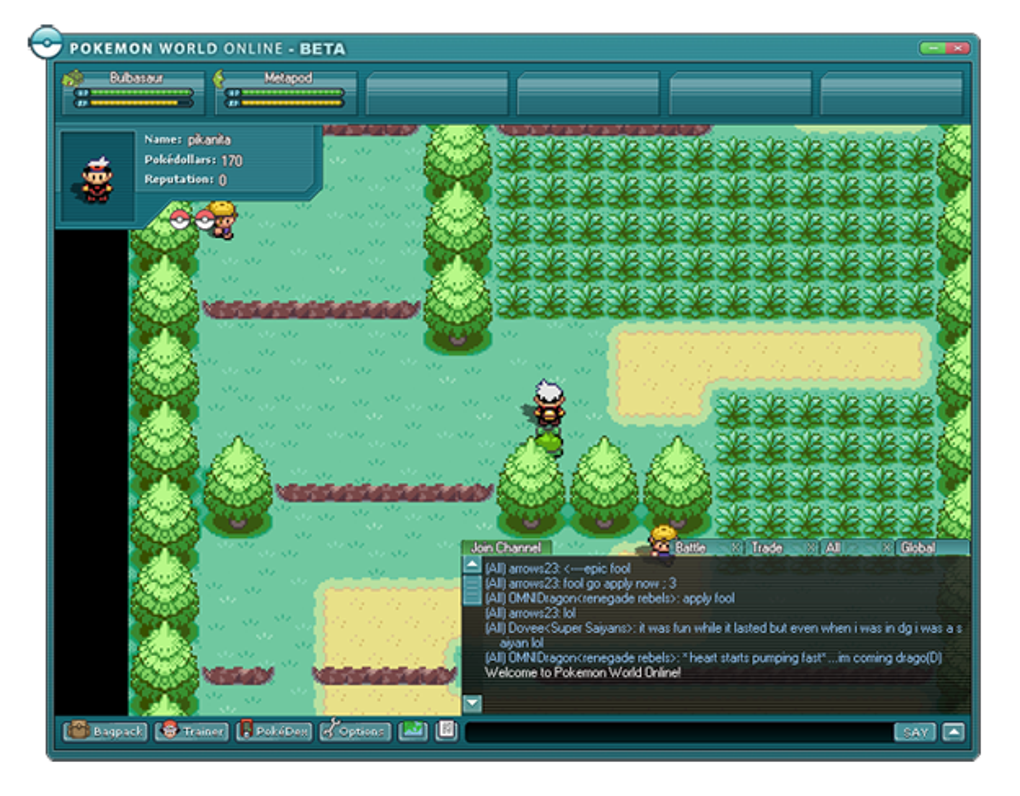This screenshot has height=796, width=1020.
Task: Close the Battle chat tab
Action: click(735, 548)
